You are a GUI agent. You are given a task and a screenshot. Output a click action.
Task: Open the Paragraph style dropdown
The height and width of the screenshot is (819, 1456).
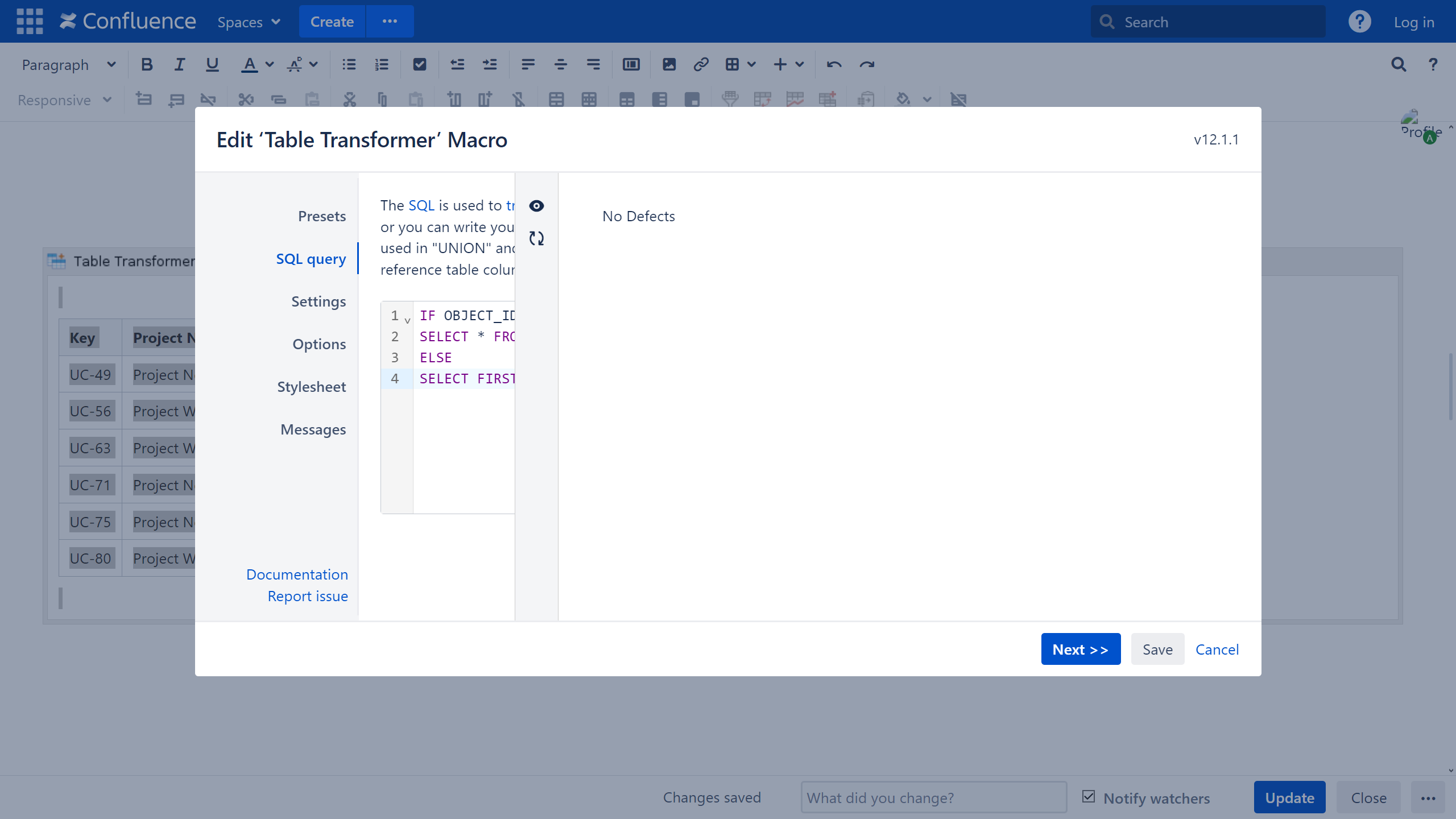pyautogui.click(x=68, y=65)
